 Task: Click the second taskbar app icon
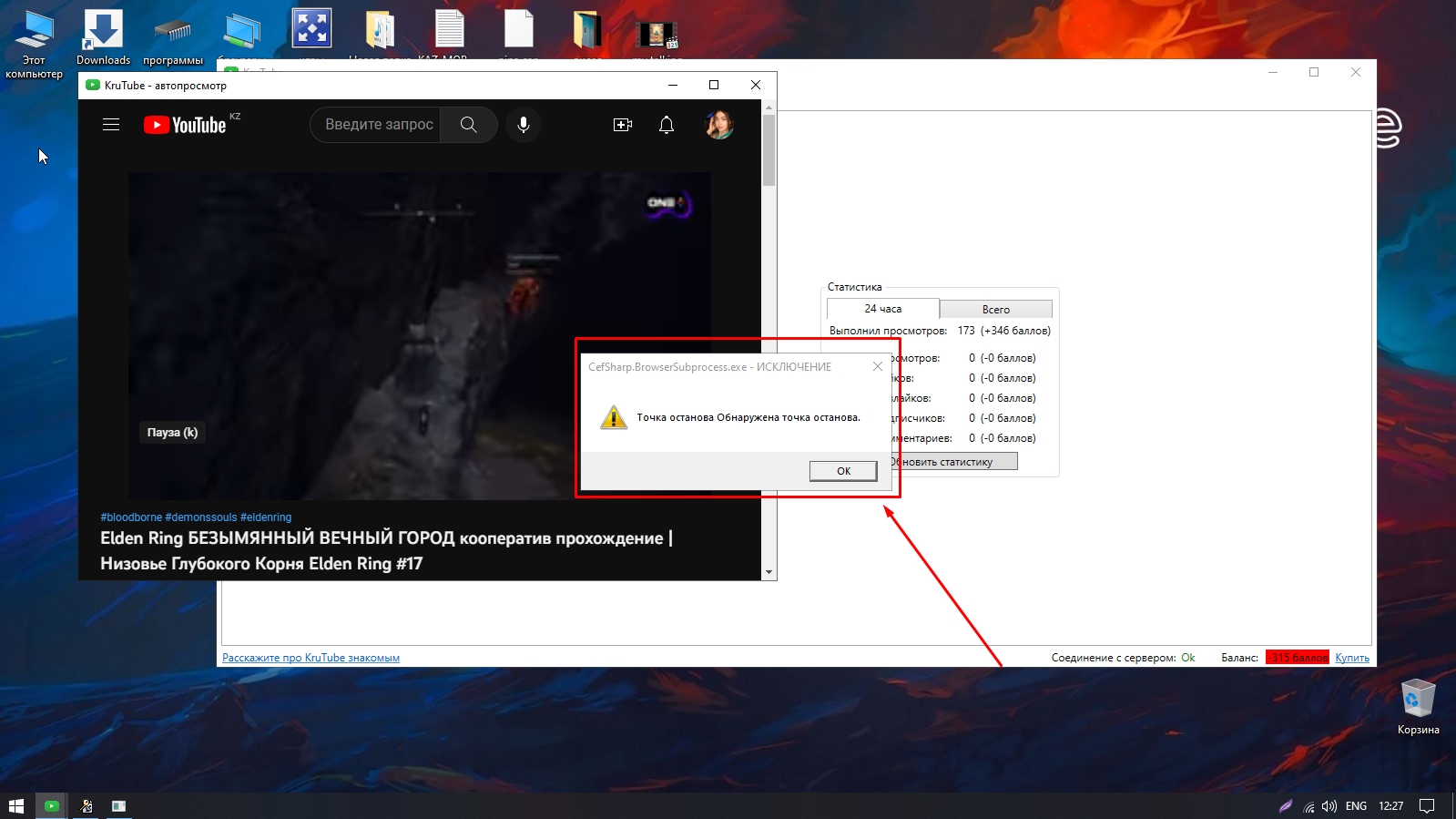(86, 806)
